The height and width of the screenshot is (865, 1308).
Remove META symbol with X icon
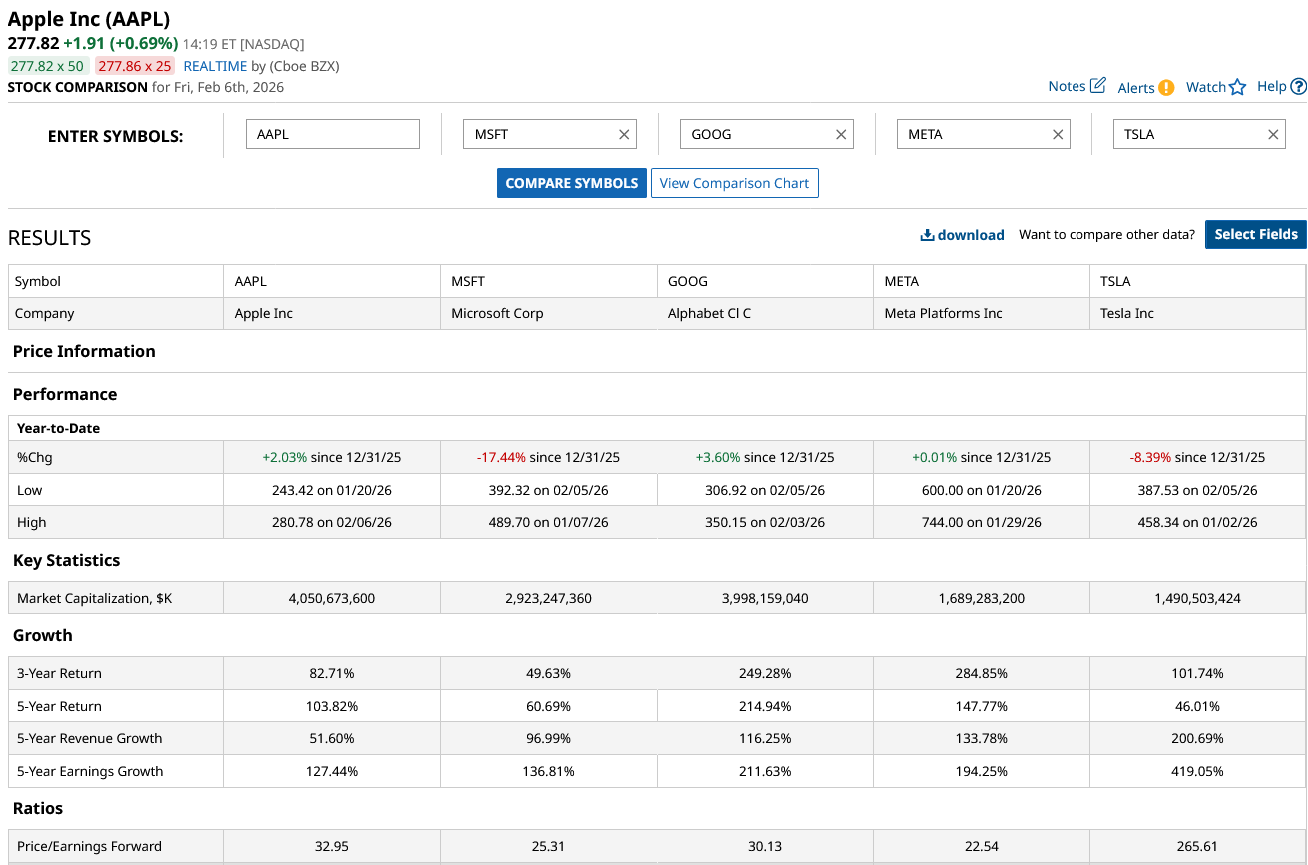(x=1058, y=134)
